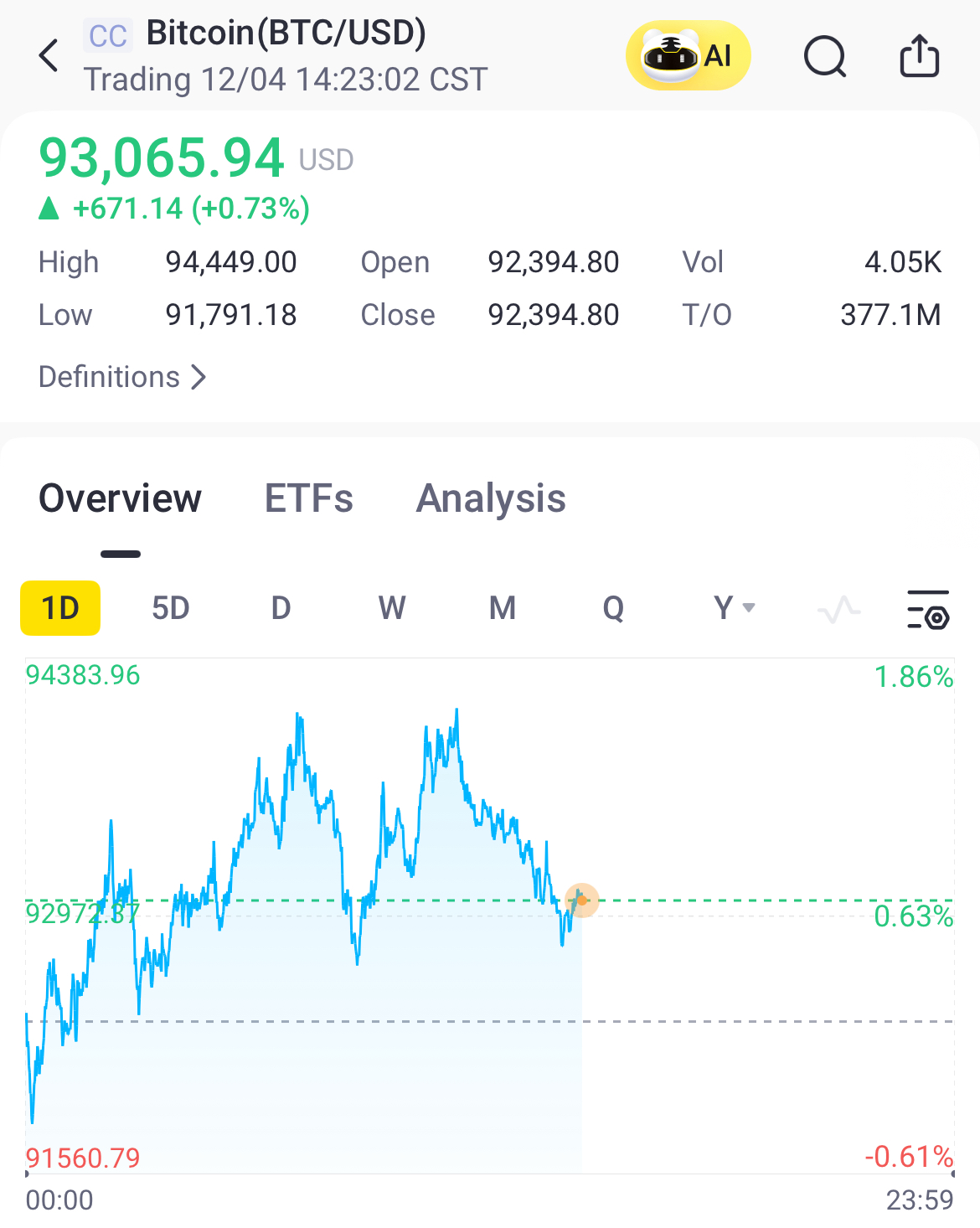Choose the Q quarterly timeframe
This screenshot has height=1228, width=980.
click(x=613, y=608)
